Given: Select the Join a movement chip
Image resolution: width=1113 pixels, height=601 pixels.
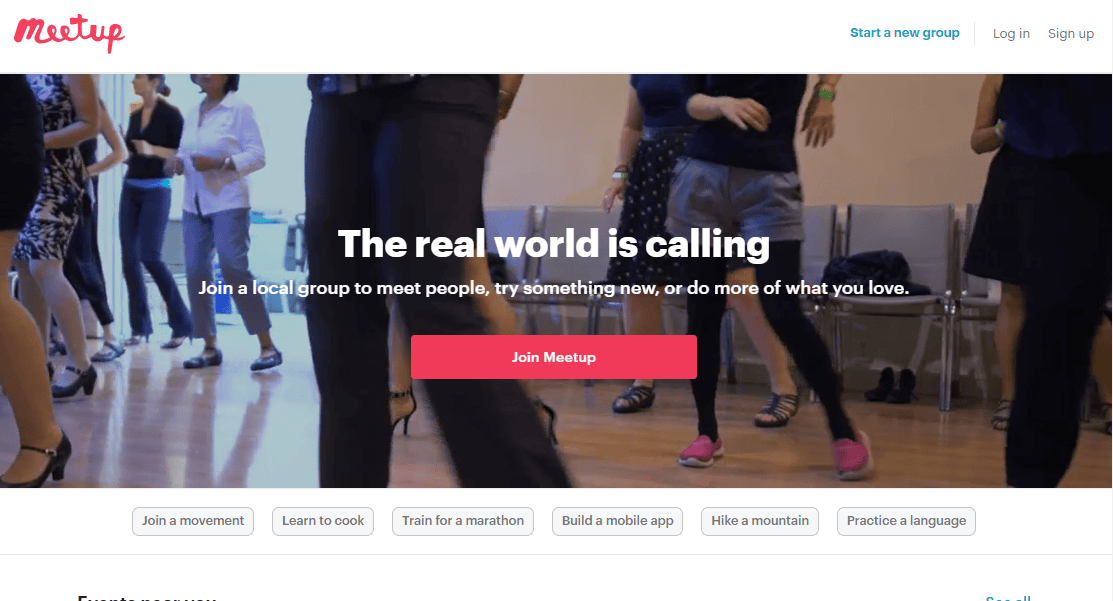Looking at the screenshot, I should (192, 521).
